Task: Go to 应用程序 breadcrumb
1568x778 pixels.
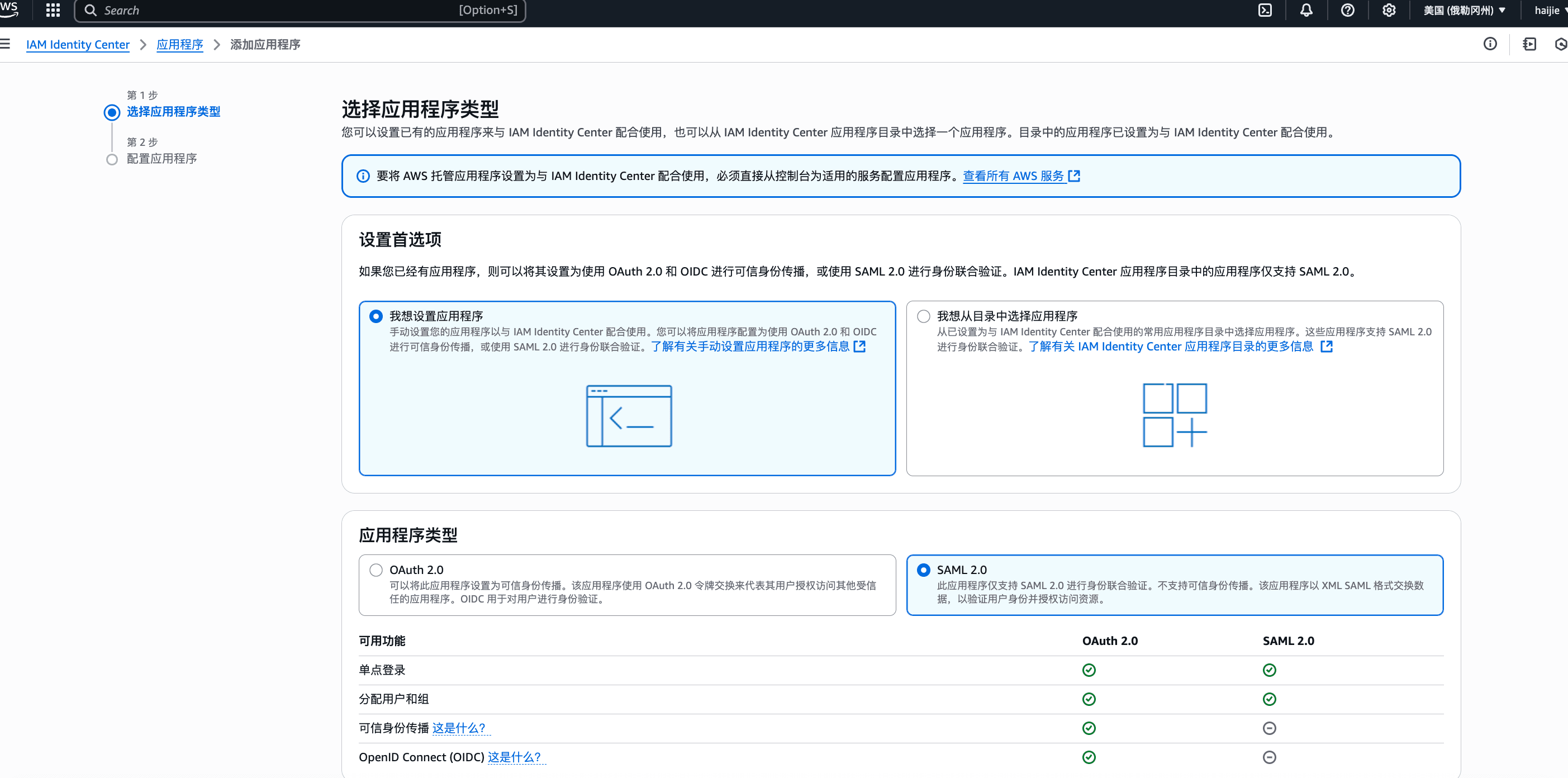Action: click(179, 45)
